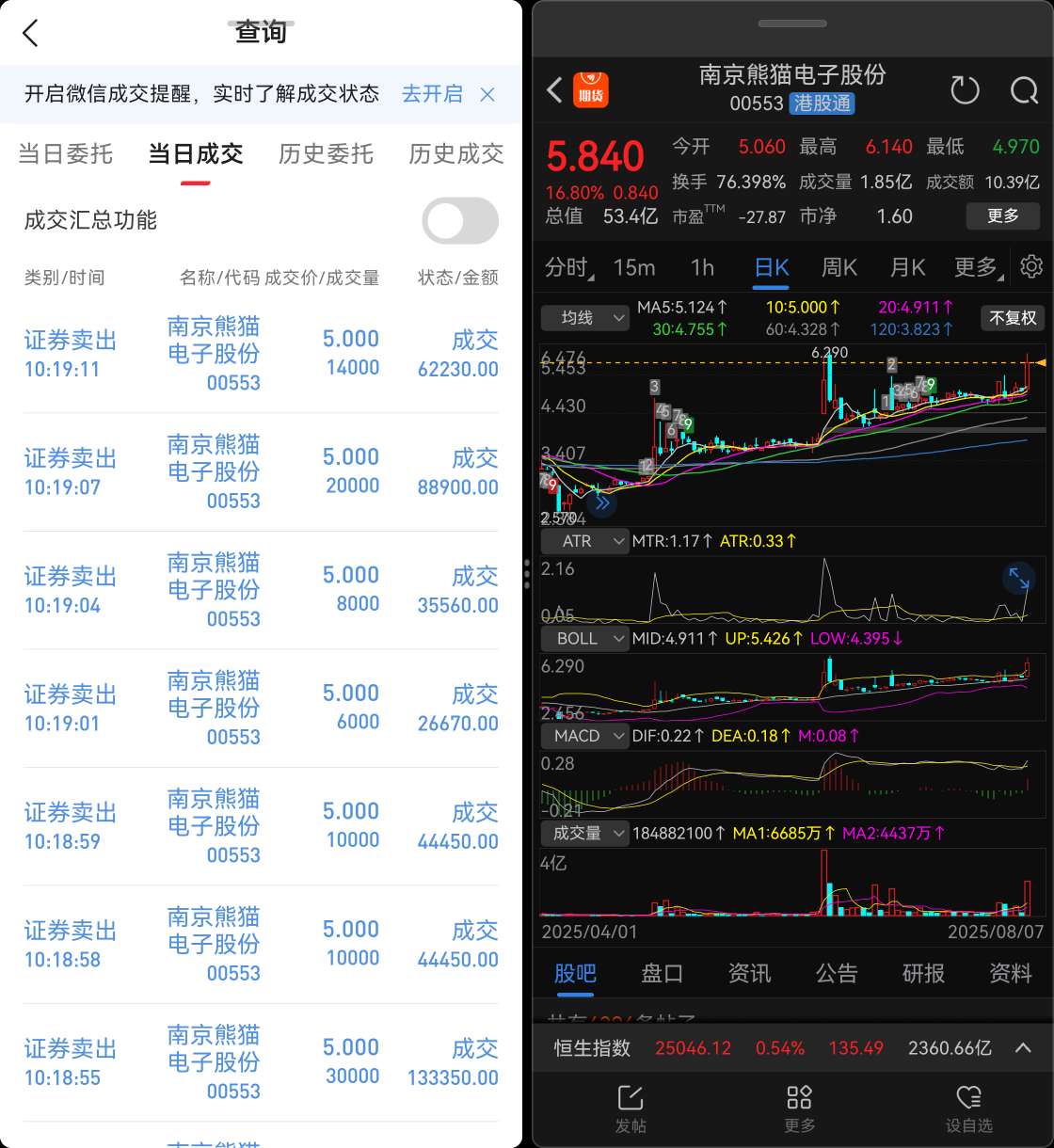This screenshot has width=1054, height=1148.
Task: Select the trade with amount 133350.00
Action: 261,1062
